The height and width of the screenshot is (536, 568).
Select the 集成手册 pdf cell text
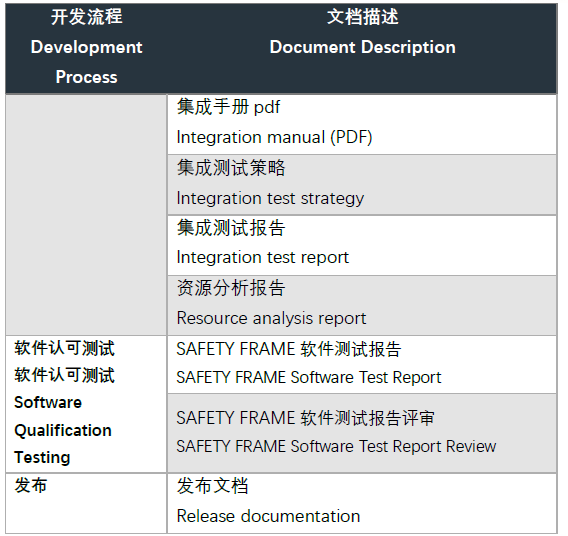(x=228, y=107)
